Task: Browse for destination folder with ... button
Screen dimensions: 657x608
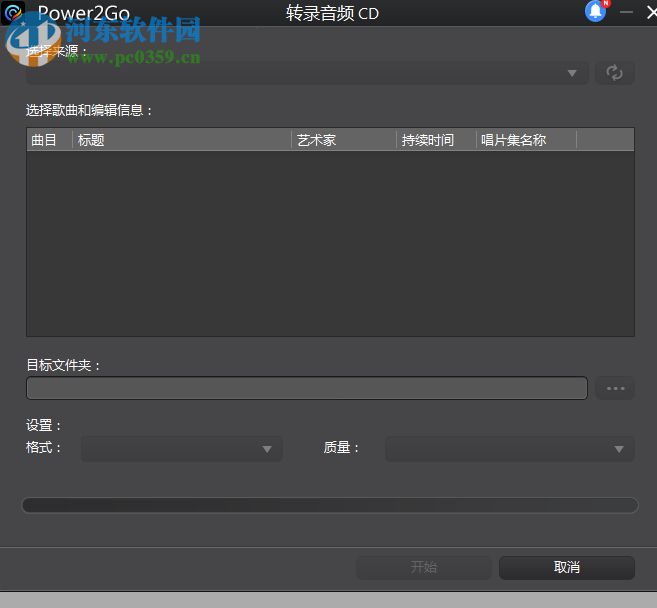Action: coord(615,388)
